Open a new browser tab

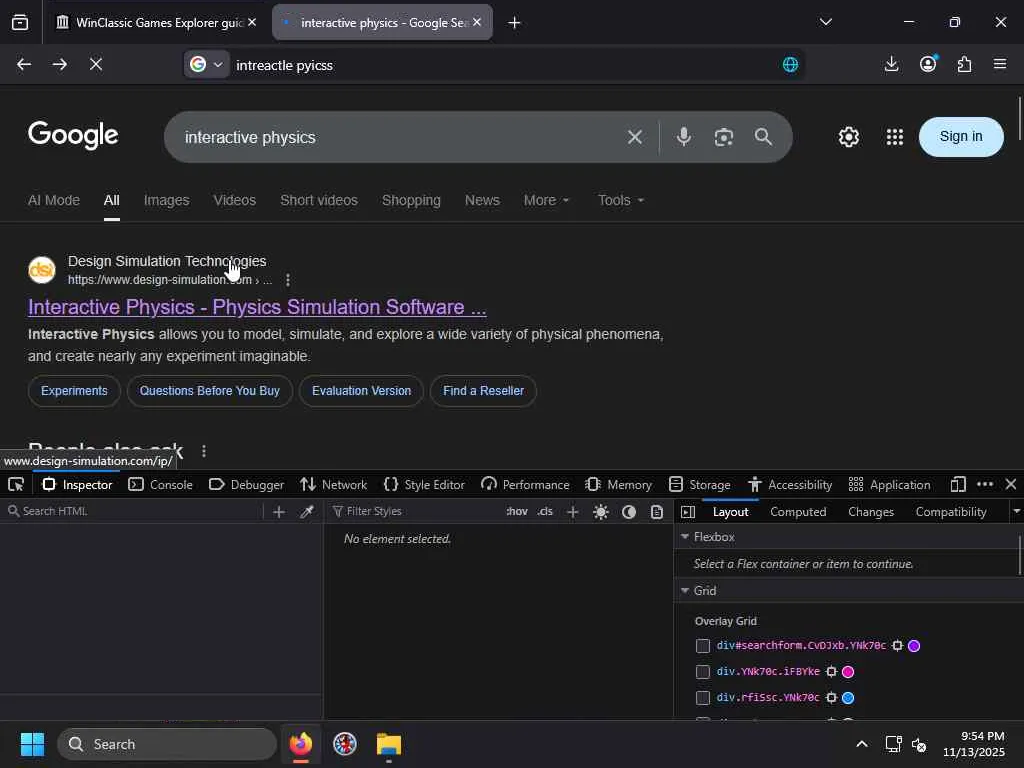(x=514, y=23)
